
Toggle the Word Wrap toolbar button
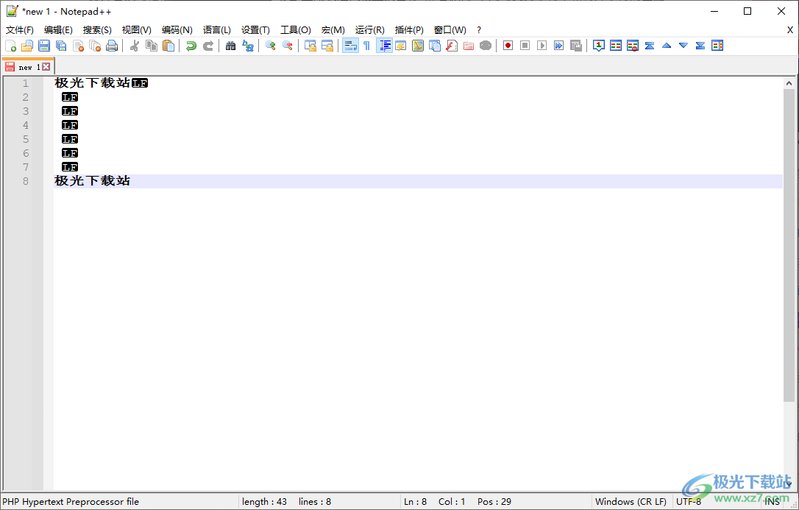(350, 46)
